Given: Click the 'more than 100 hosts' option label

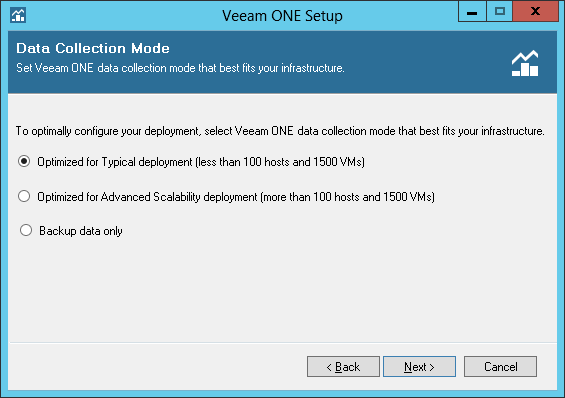Looking at the screenshot, I should 236,197.
